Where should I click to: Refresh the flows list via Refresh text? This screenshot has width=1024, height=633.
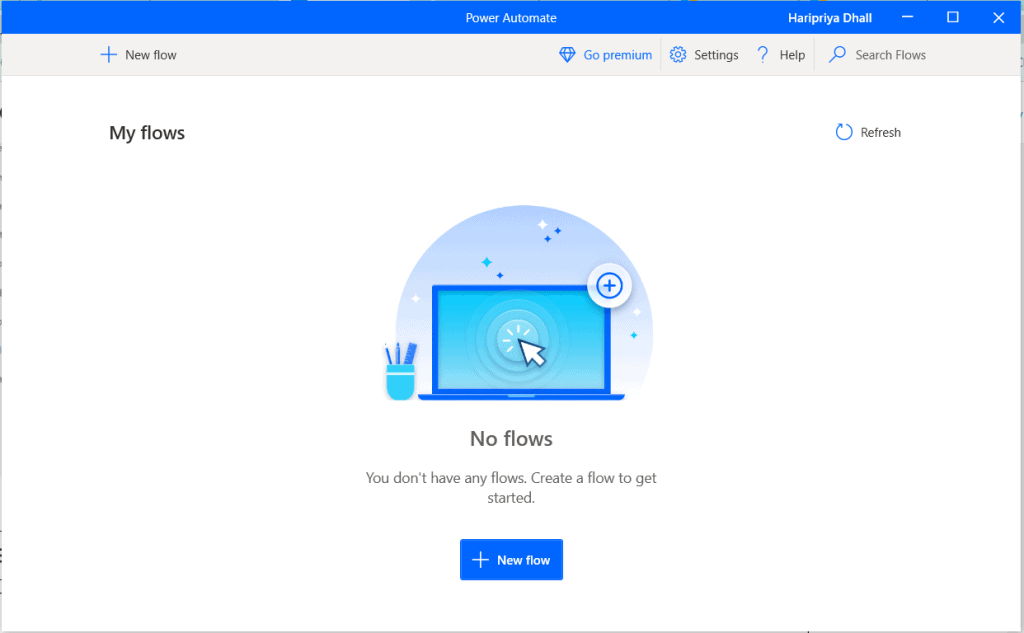pos(880,133)
